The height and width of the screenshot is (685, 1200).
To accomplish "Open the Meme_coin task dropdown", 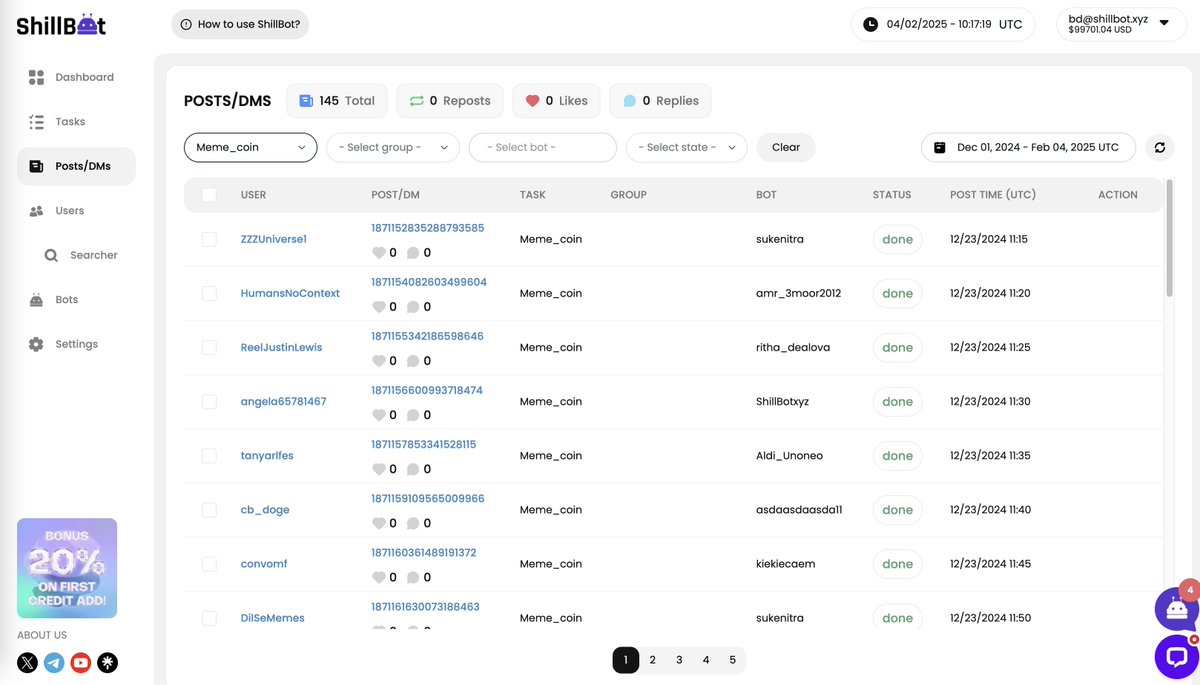I will click(250, 147).
